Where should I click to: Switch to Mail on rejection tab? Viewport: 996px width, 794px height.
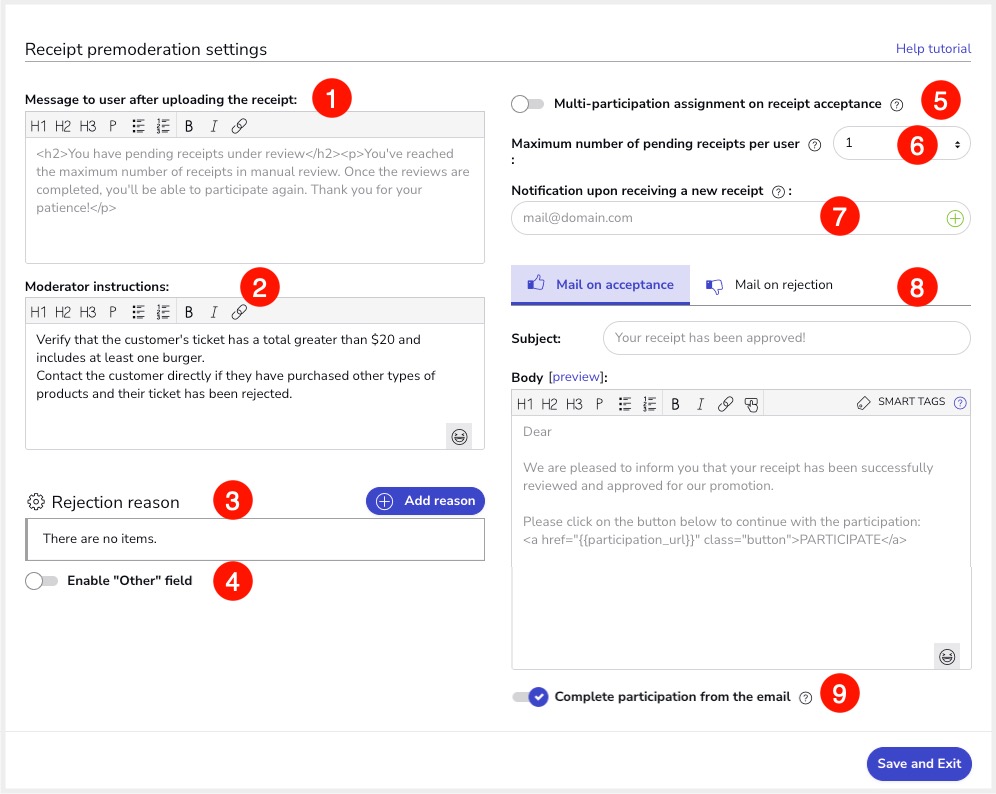tap(770, 285)
